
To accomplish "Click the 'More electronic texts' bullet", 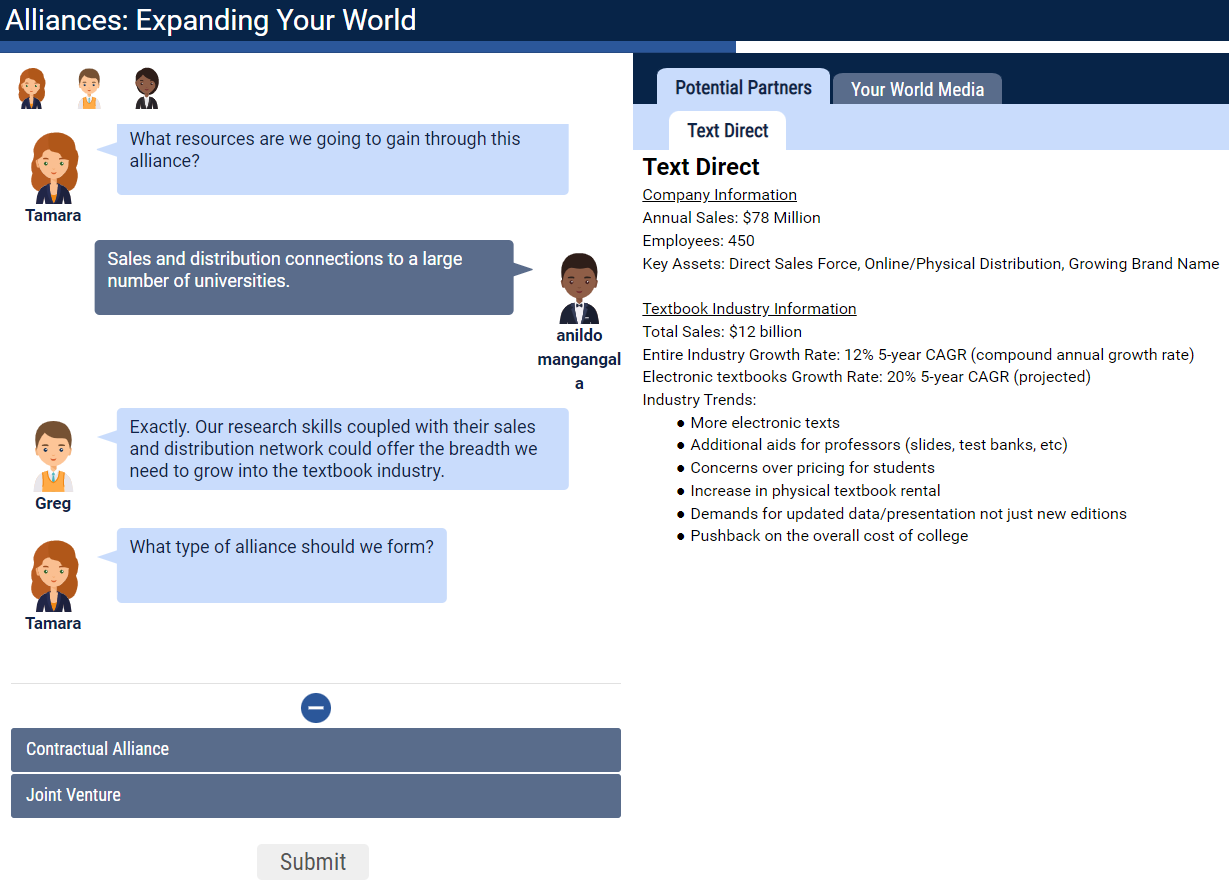I will 765,423.
